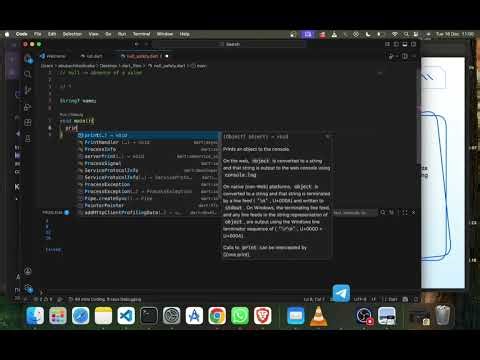Open Launchpad from the Dock
Screen dimensions: 480x360
(x=58, y=315)
